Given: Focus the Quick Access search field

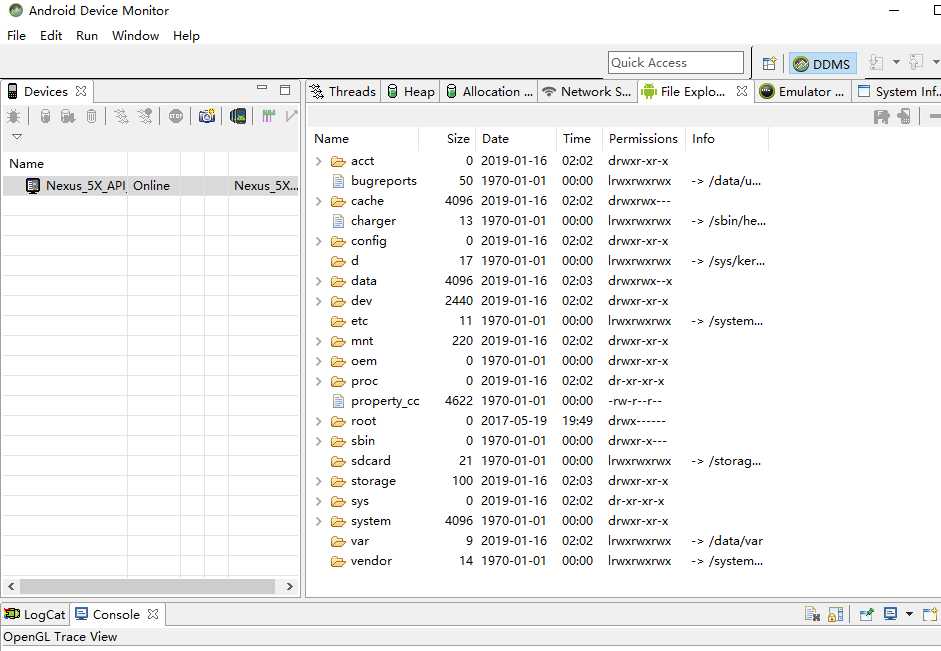Looking at the screenshot, I should (675, 62).
